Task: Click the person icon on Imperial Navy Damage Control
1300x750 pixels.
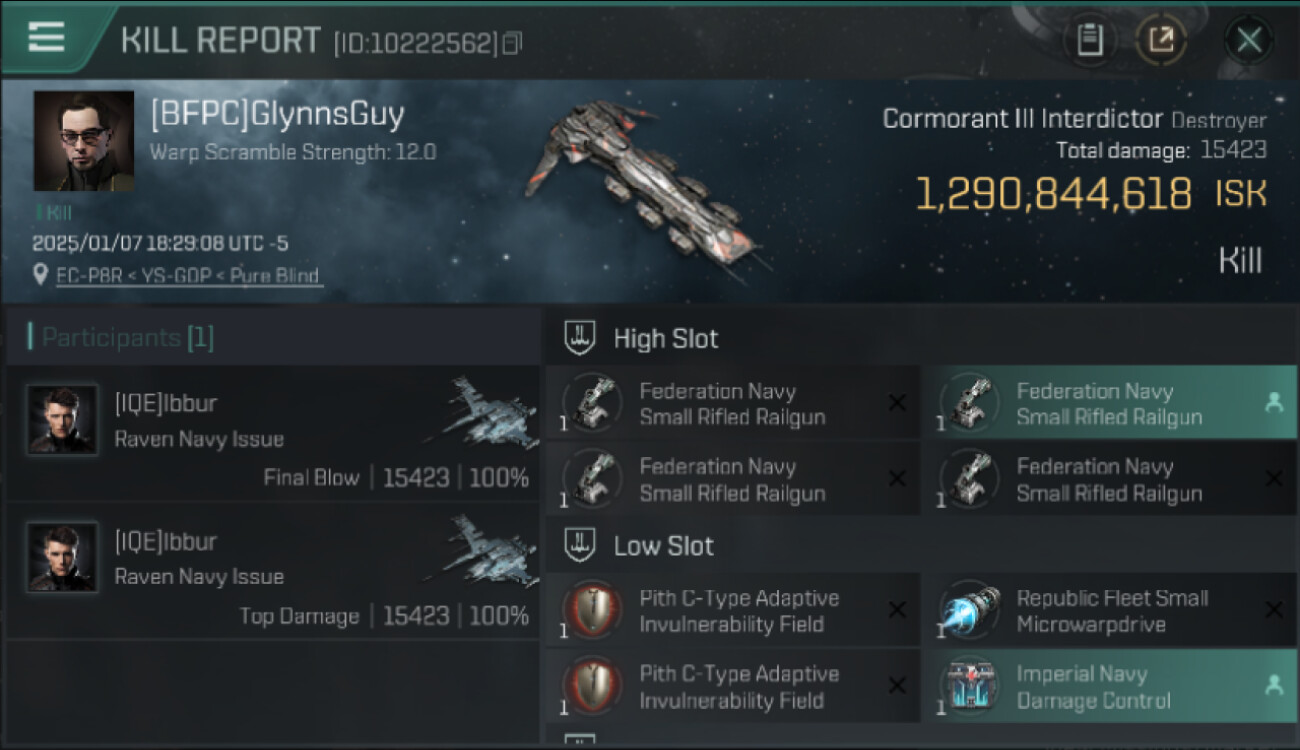Action: [1274, 686]
